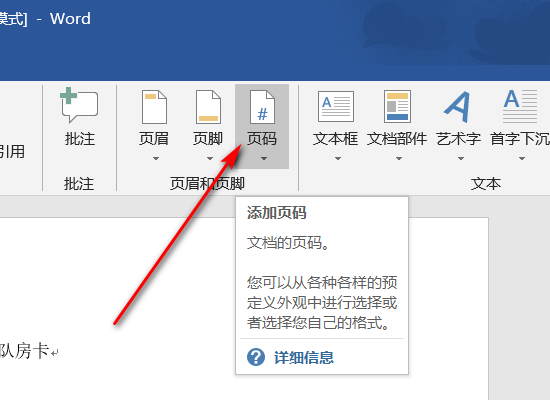Click the help question mark icon
Image resolution: width=550 pixels, height=400 pixels.
pyautogui.click(x=256, y=357)
